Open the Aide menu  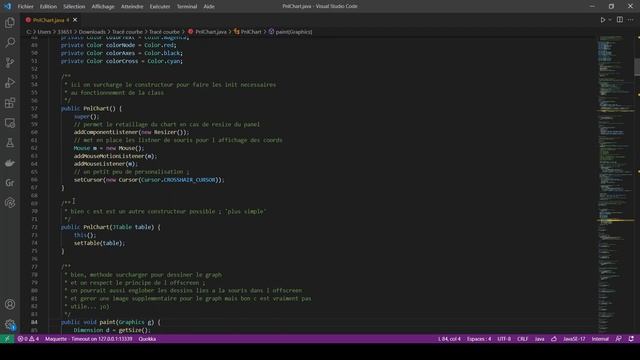click(x=209, y=7)
